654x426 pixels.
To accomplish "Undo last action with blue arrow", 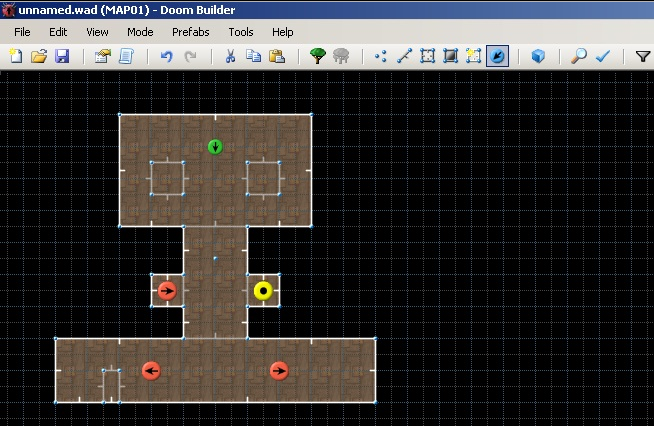I will click(x=166, y=55).
